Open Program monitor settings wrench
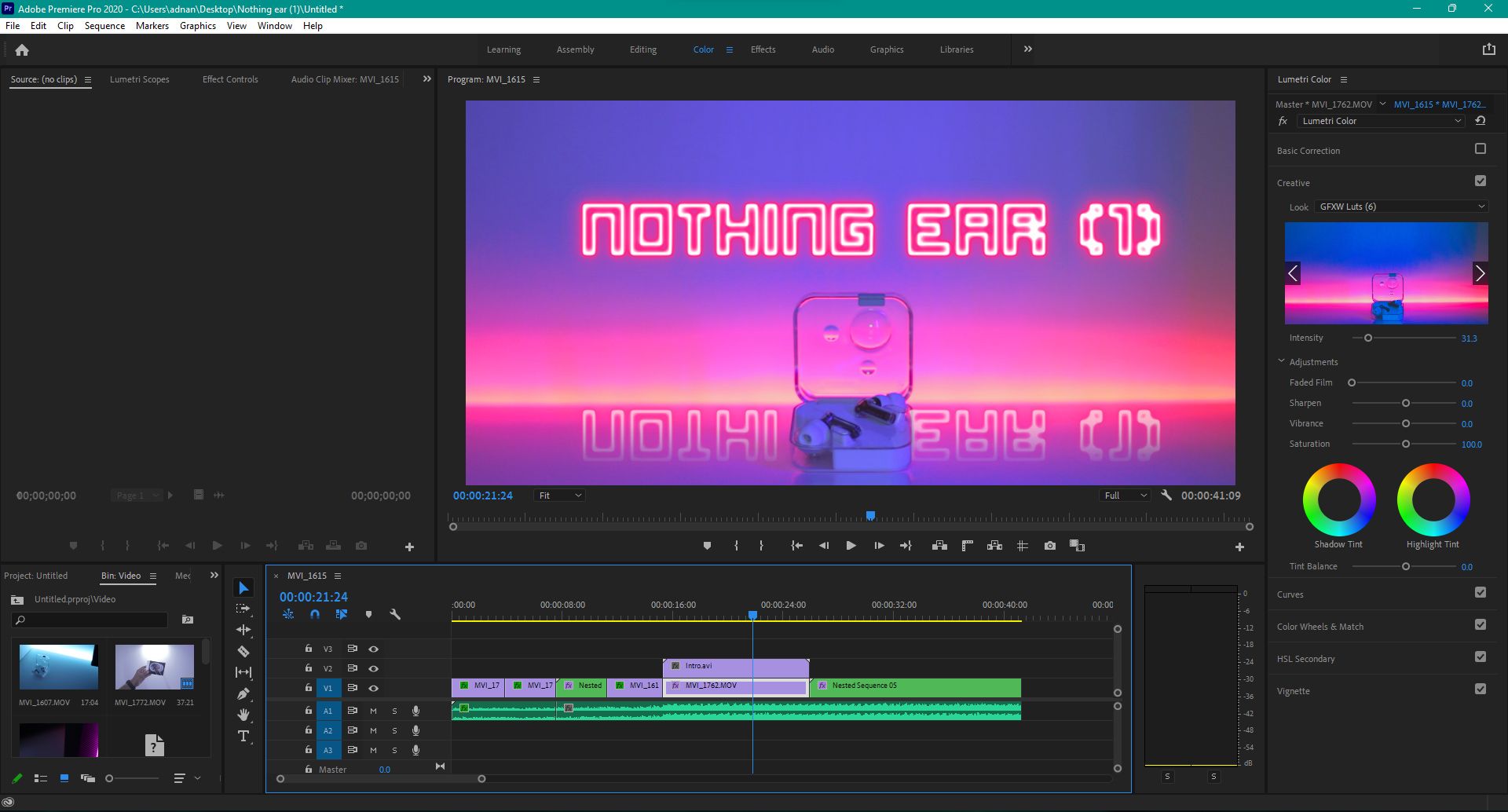Screen dimensions: 1508x812 1166,496
